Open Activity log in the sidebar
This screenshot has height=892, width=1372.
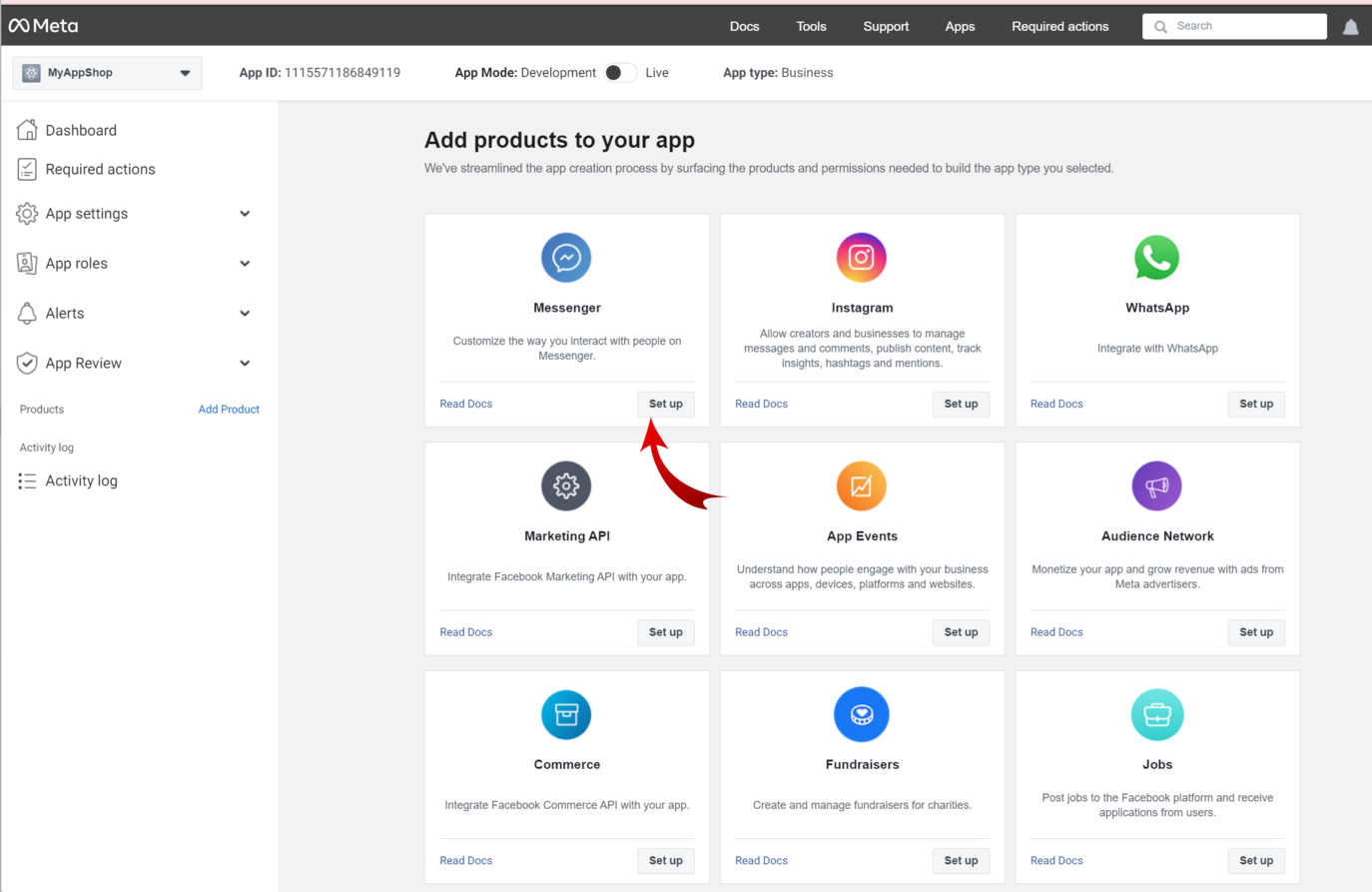pos(81,481)
